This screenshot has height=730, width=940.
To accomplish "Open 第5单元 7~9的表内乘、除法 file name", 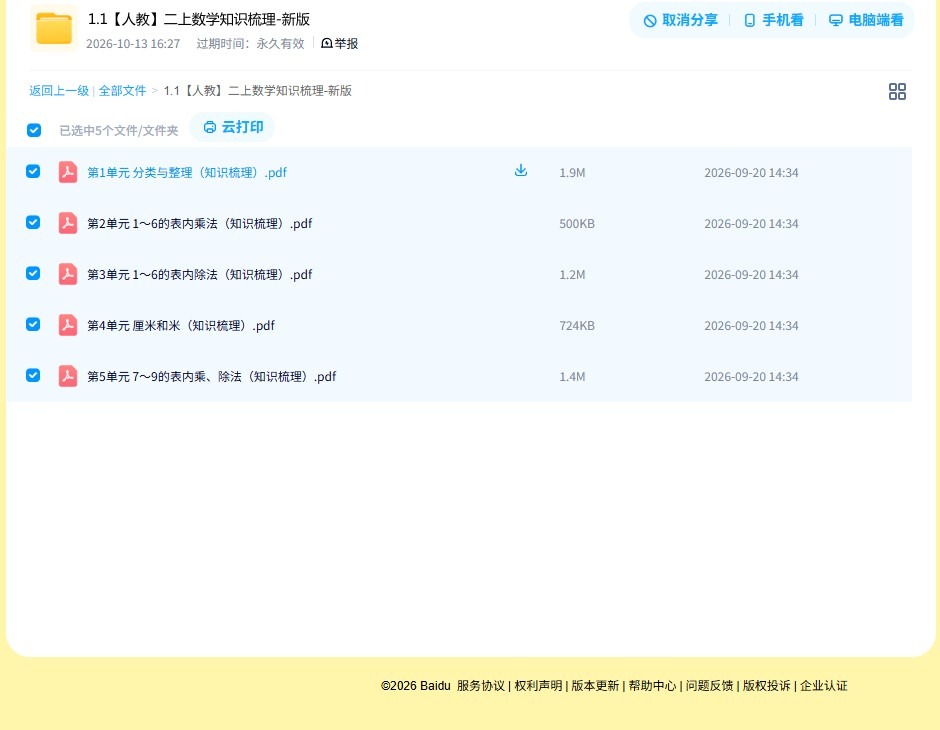I will point(212,376).
